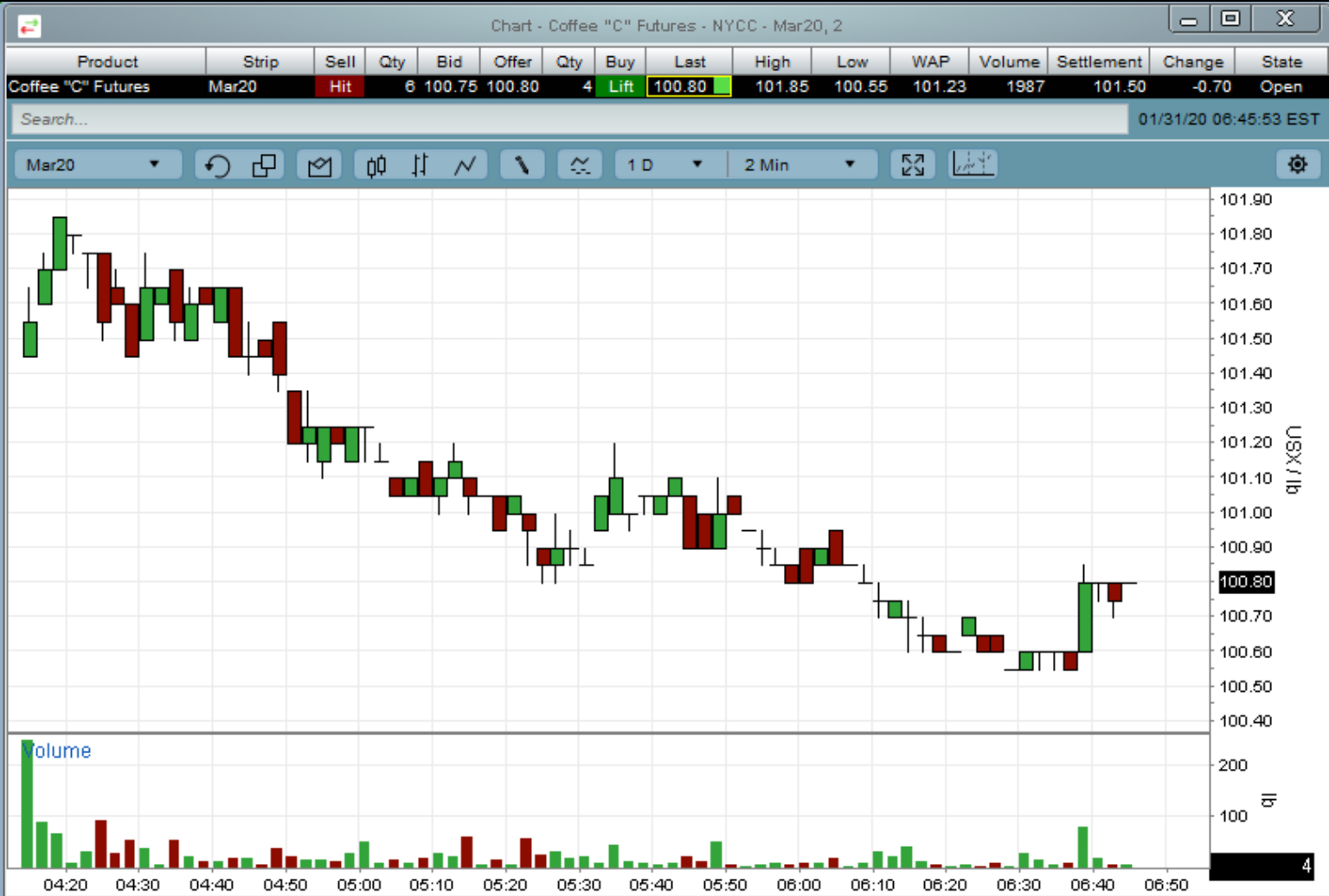
Task: Click the USX / lb axis unit label
Action: pyautogui.click(x=1294, y=459)
